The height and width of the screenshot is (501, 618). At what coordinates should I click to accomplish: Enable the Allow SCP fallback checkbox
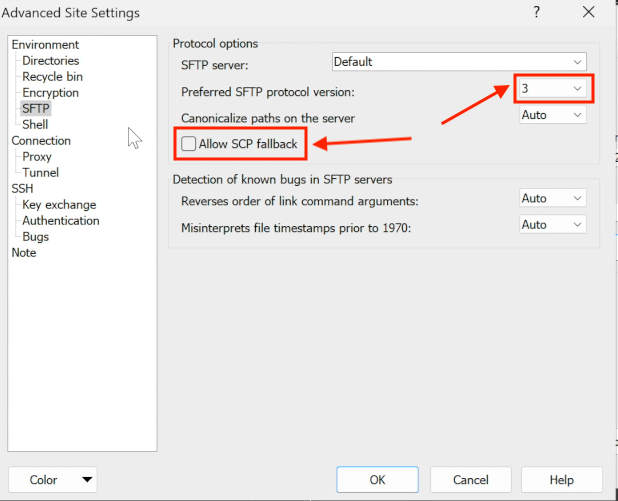(188, 144)
